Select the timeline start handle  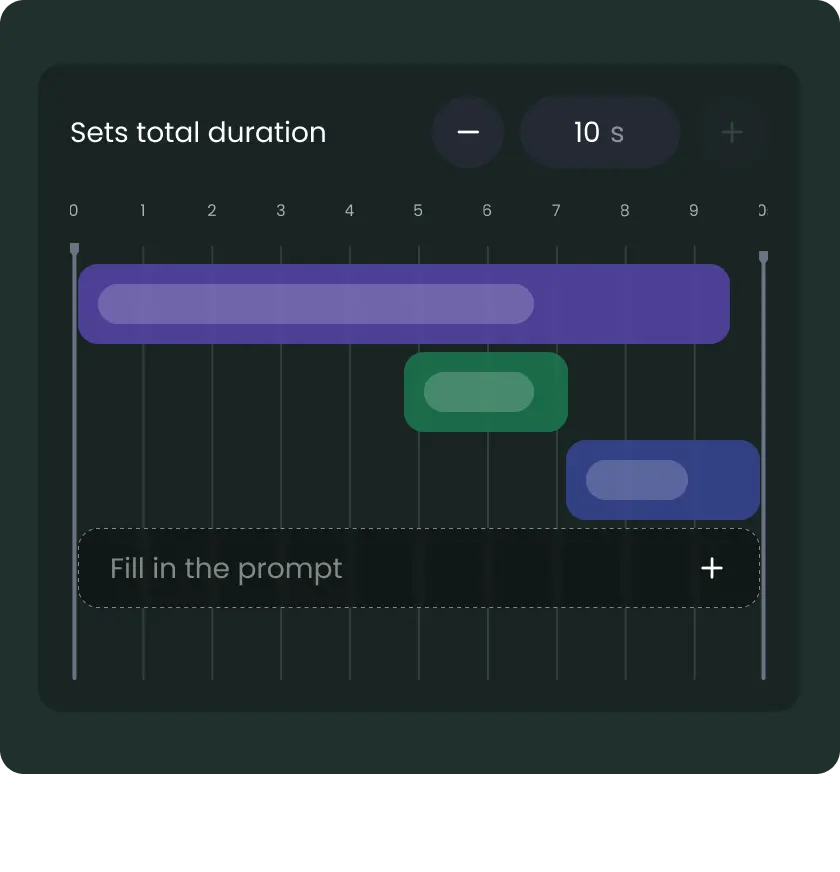click(74, 249)
